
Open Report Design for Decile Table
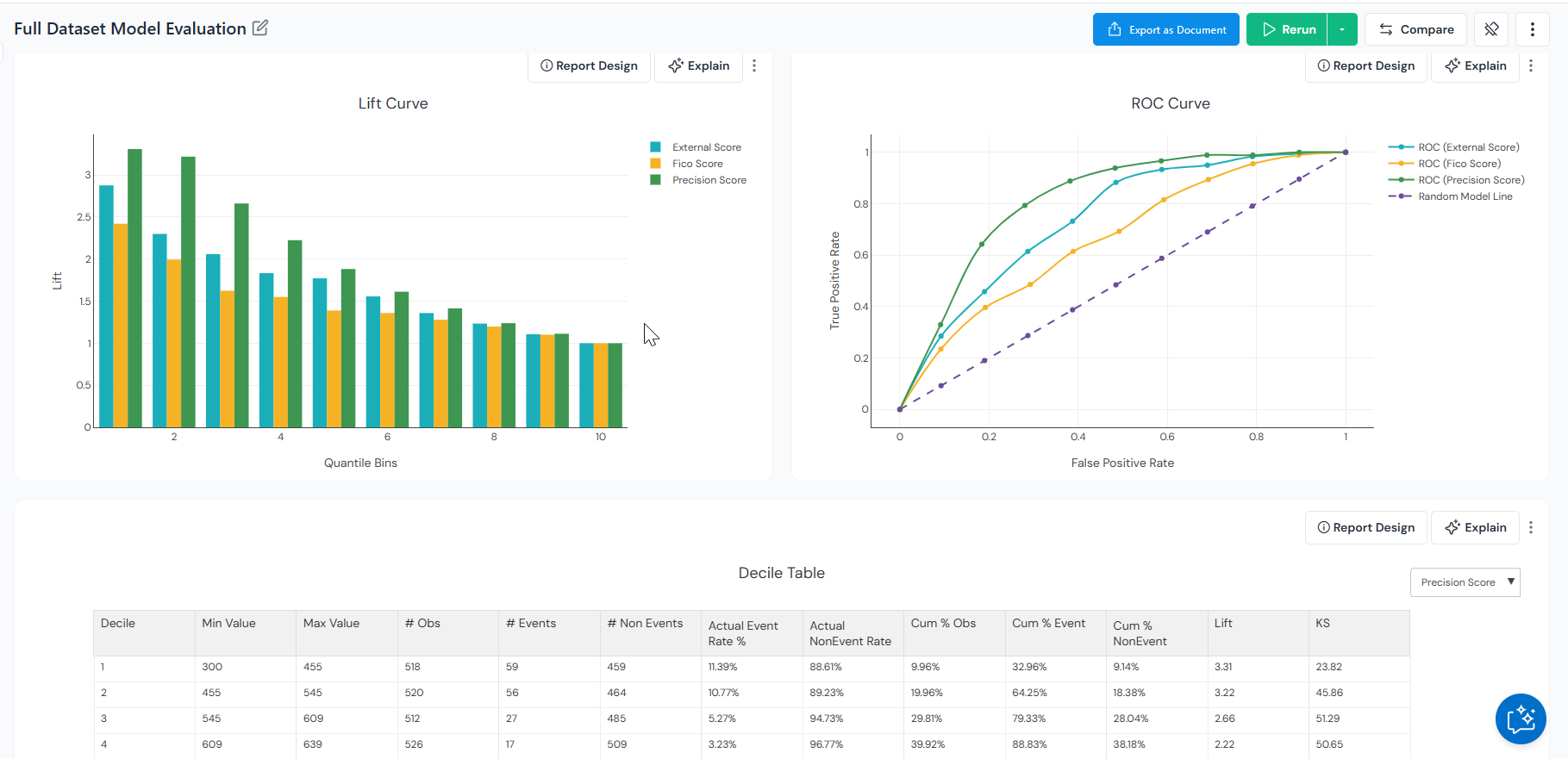tap(1365, 527)
